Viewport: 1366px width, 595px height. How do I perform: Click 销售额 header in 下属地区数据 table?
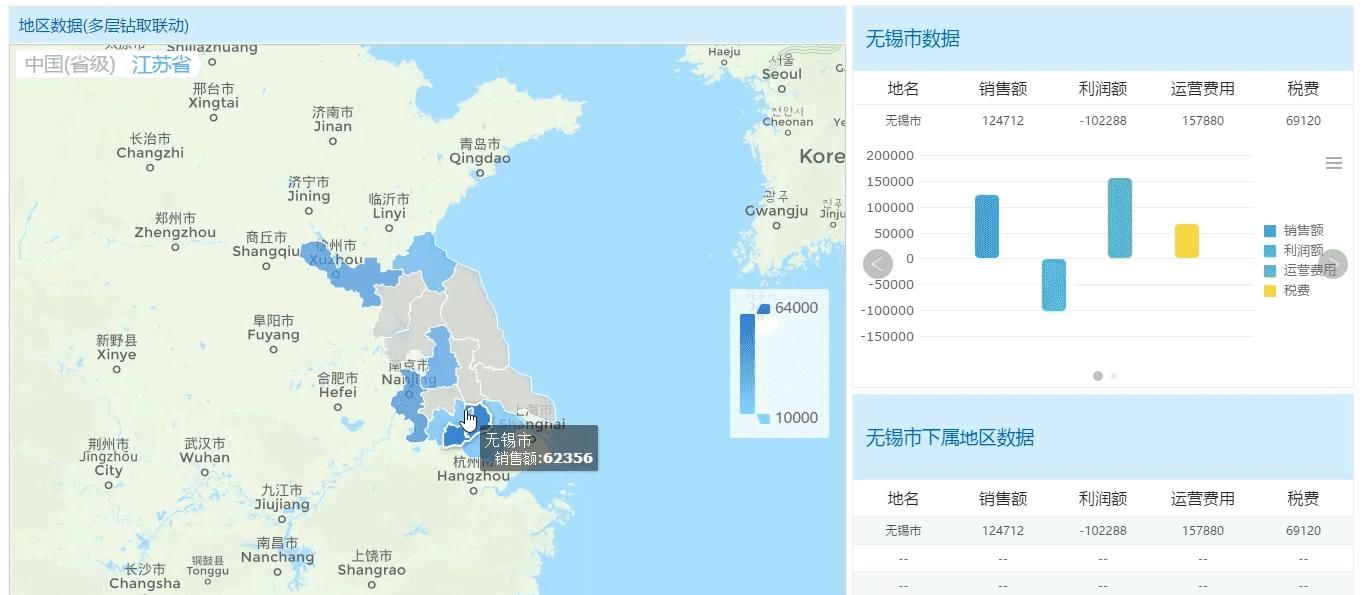1003,499
